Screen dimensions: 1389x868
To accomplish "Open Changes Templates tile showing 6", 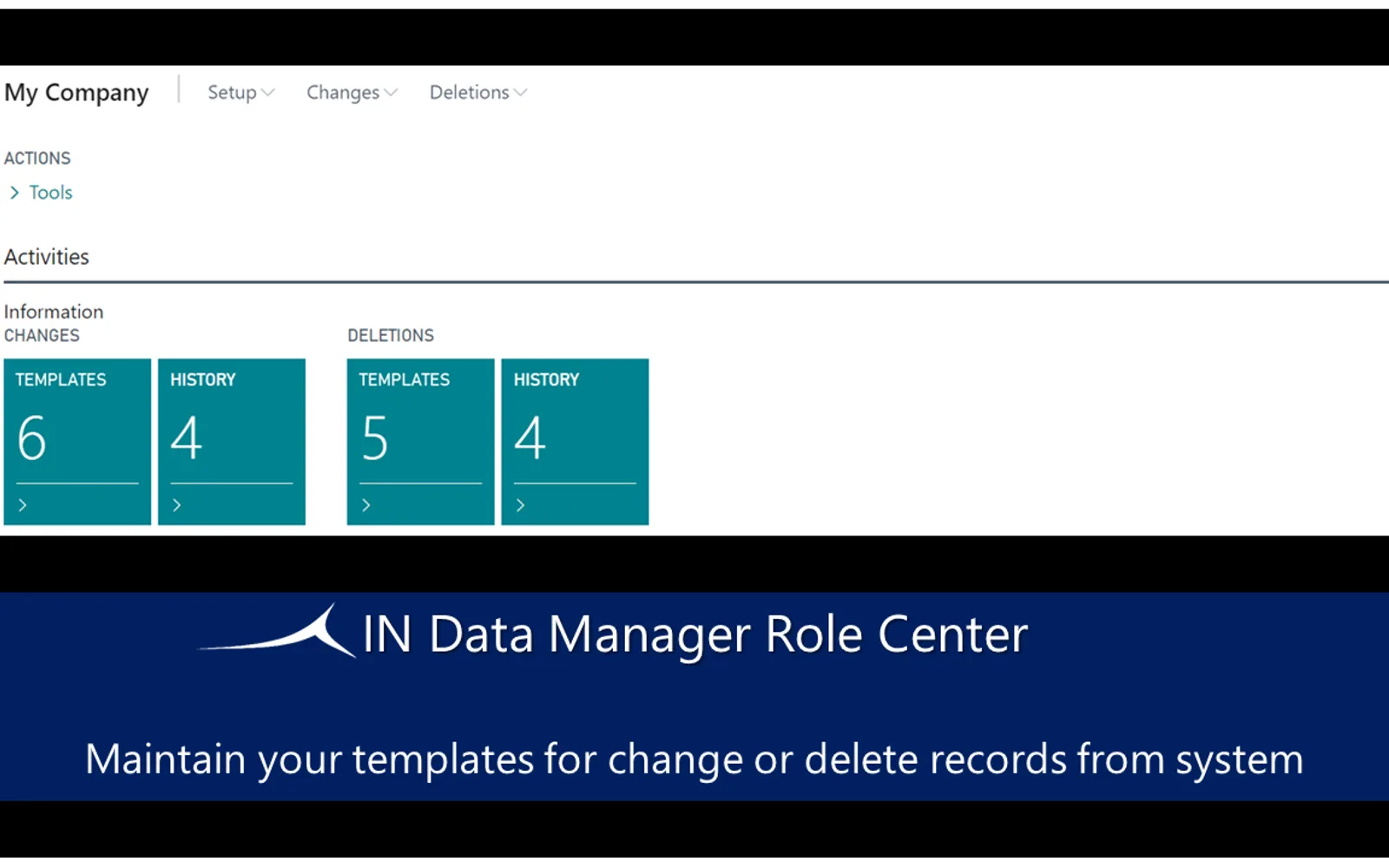I will [77, 442].
